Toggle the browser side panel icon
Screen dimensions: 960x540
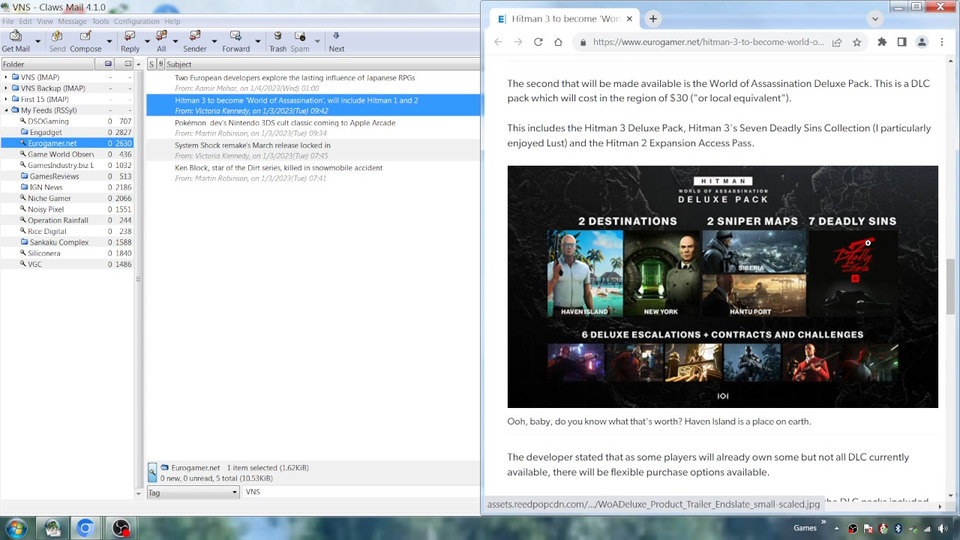click(901, 42)
